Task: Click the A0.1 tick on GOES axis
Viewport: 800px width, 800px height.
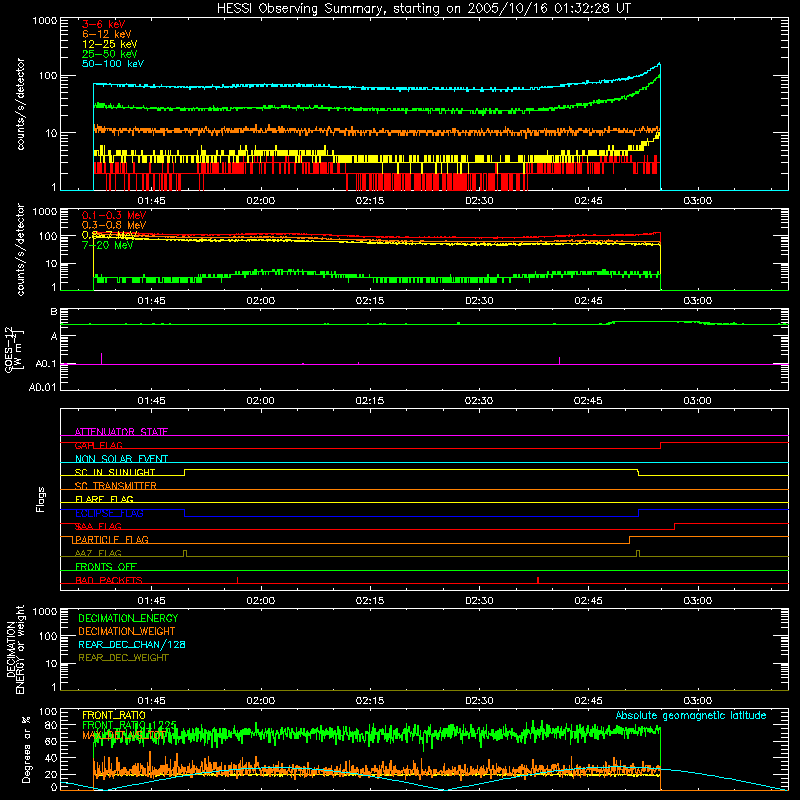Action: pos(45,364)
